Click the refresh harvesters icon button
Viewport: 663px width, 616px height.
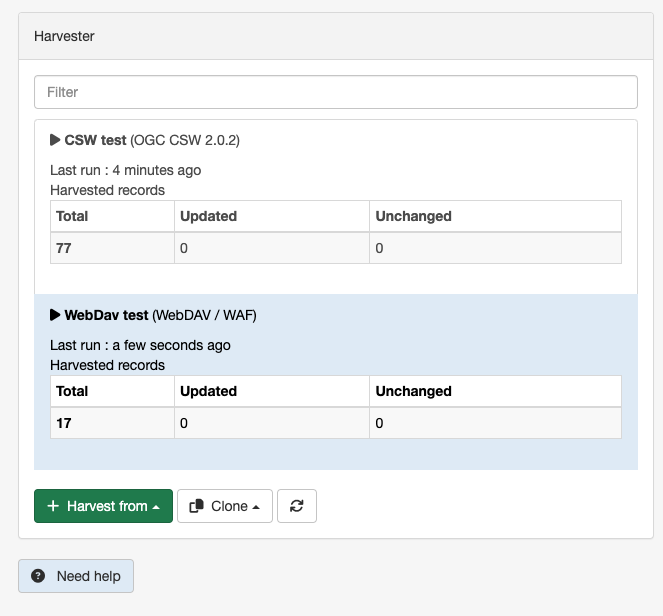(297, 506)
